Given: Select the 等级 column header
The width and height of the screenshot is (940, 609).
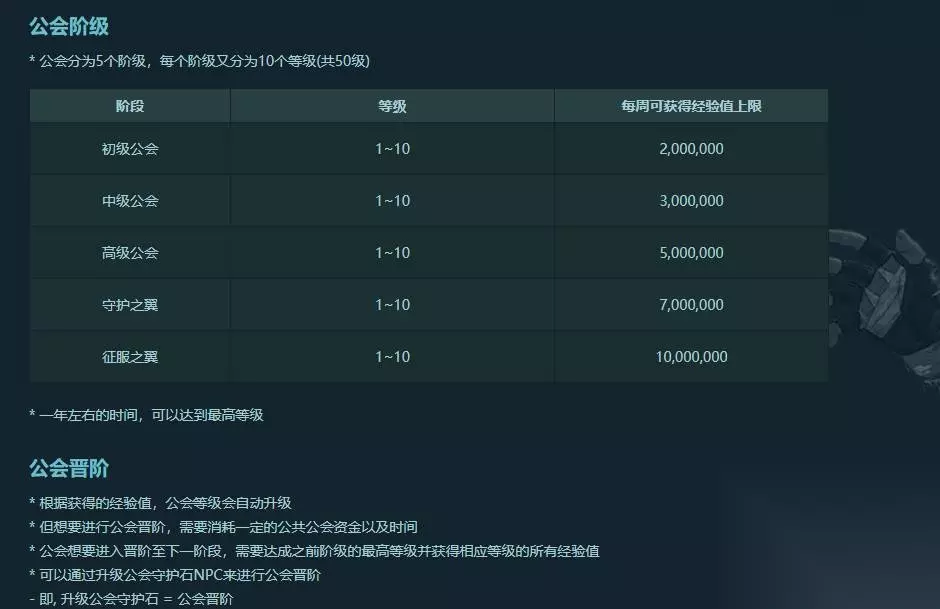Looking at the screenshot, I should (392, 106).
